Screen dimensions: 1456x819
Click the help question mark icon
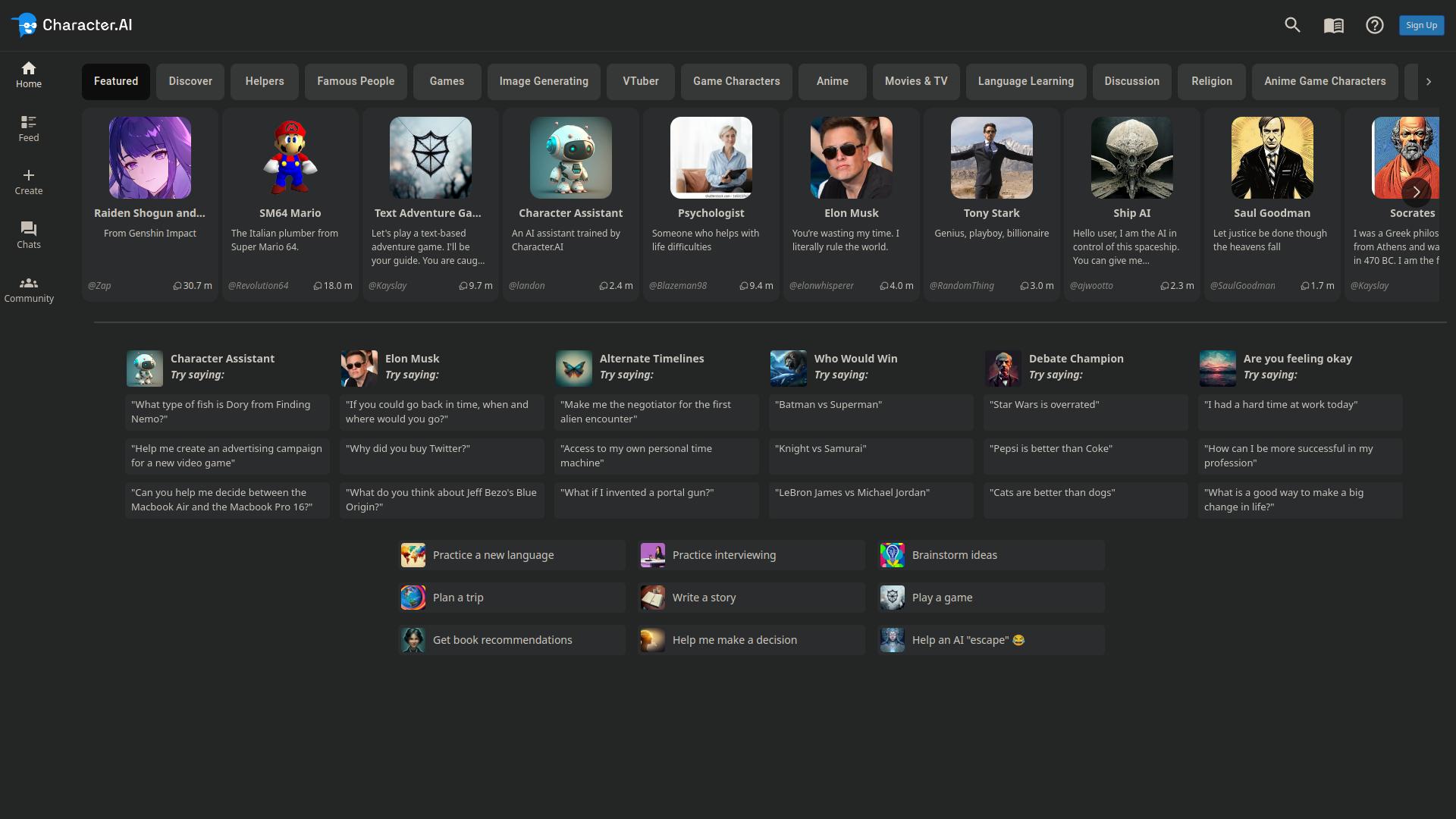pos(1374,25)
